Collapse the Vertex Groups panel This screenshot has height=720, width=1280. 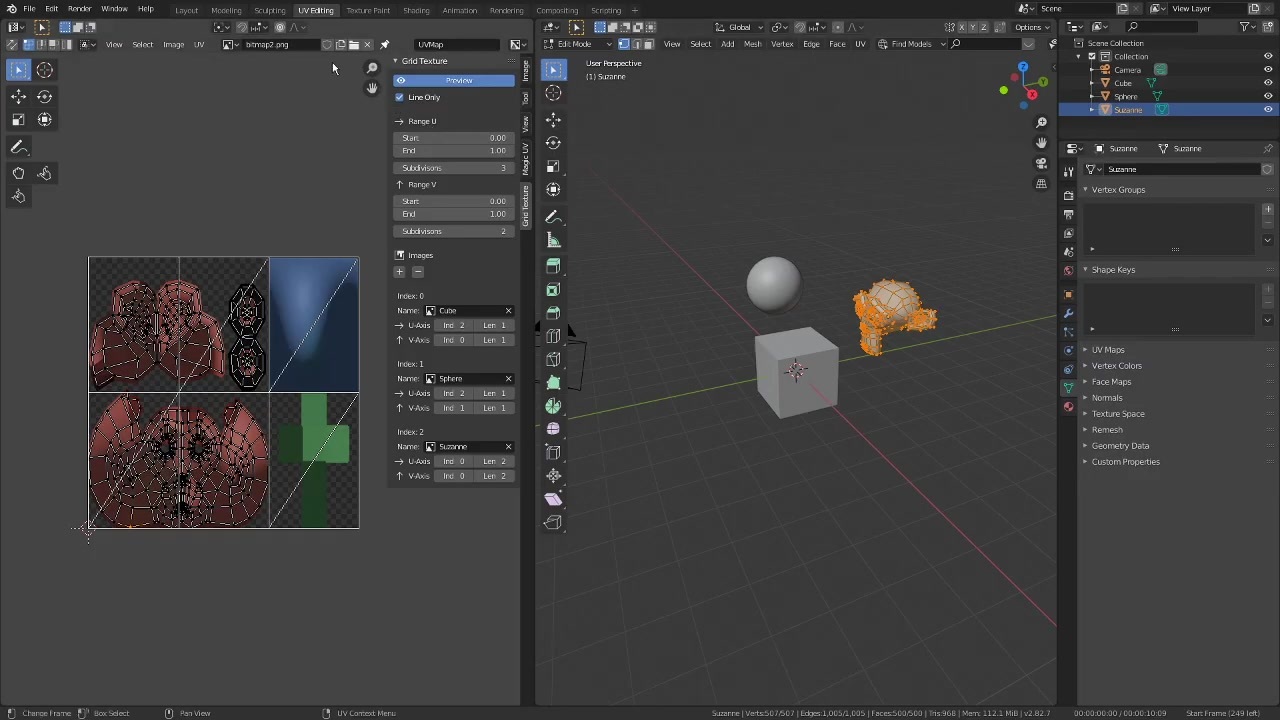pos(1085,190)
